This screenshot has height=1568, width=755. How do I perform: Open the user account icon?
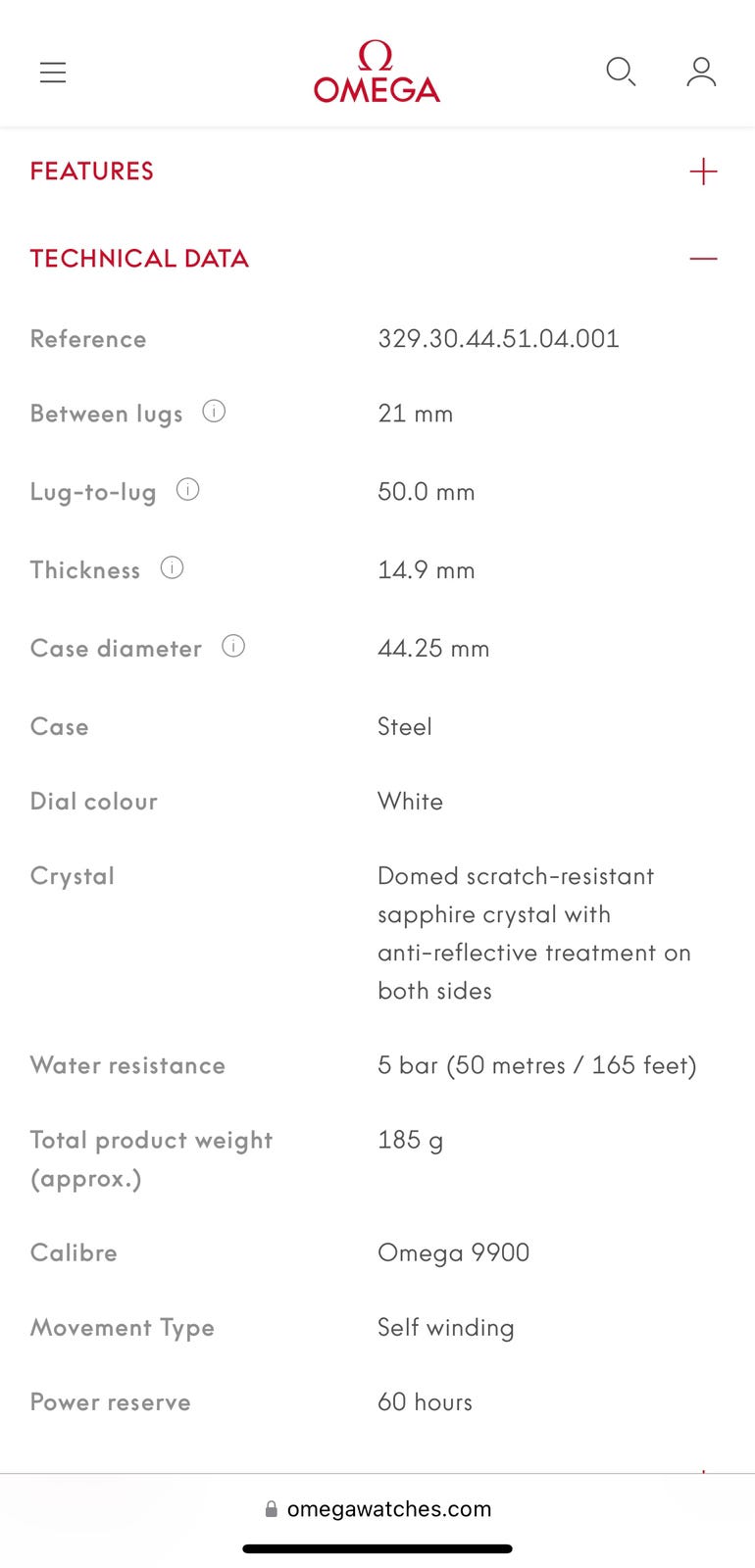click(x=701, y=72)
